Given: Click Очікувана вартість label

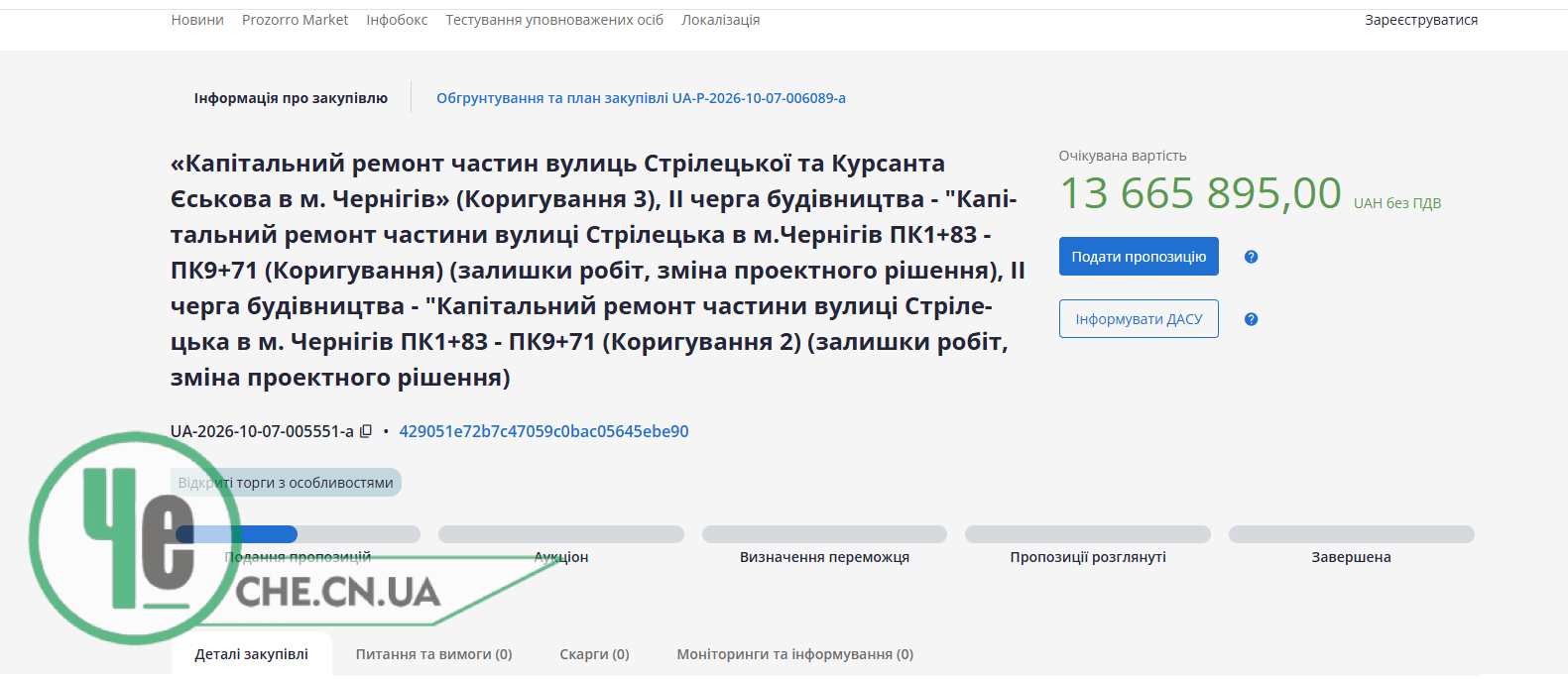Looking at the screenshot, I should tap(1123, 156).
